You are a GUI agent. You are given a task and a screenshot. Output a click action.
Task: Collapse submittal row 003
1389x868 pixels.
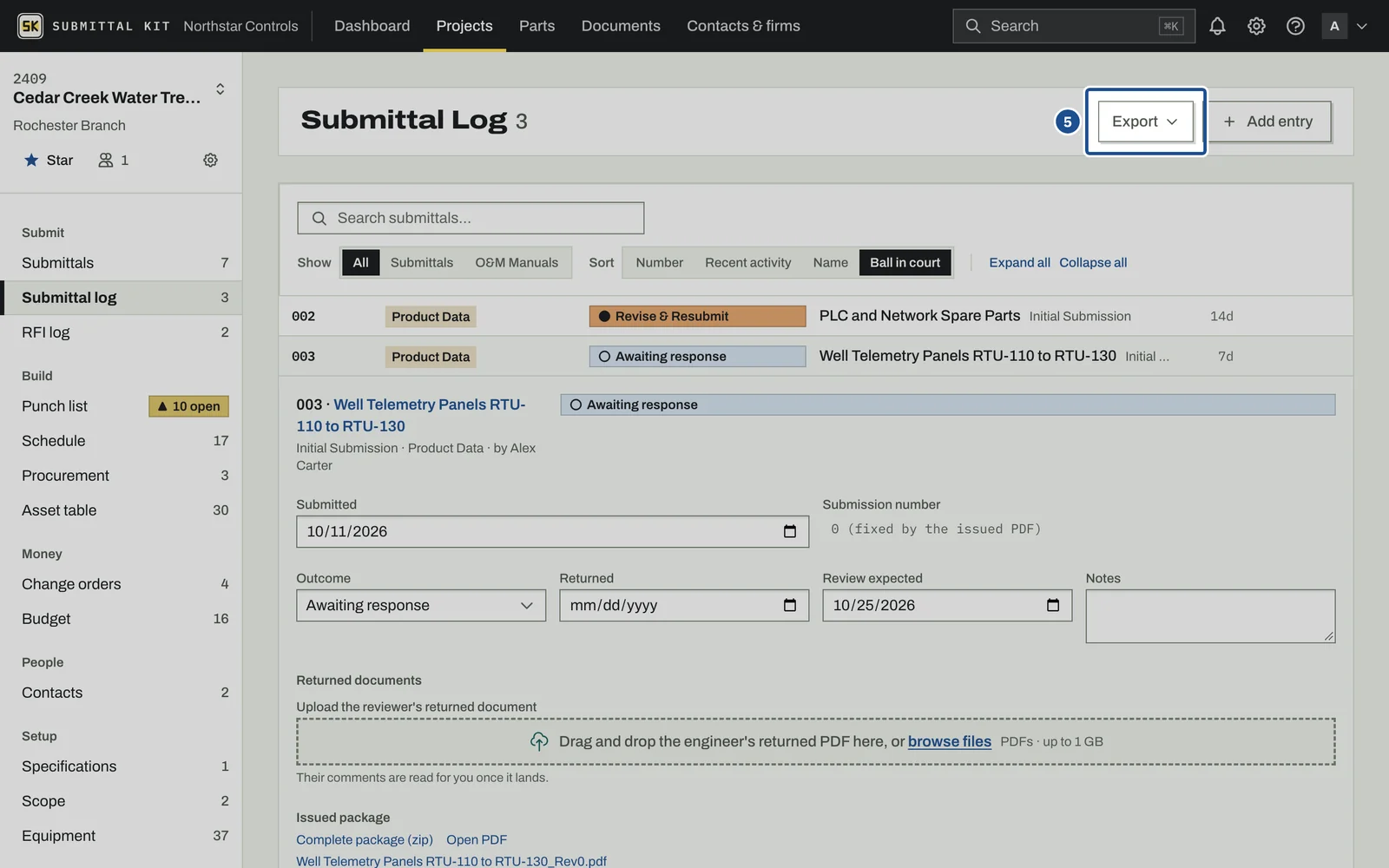pyautogui.click(x=816, y=356)
